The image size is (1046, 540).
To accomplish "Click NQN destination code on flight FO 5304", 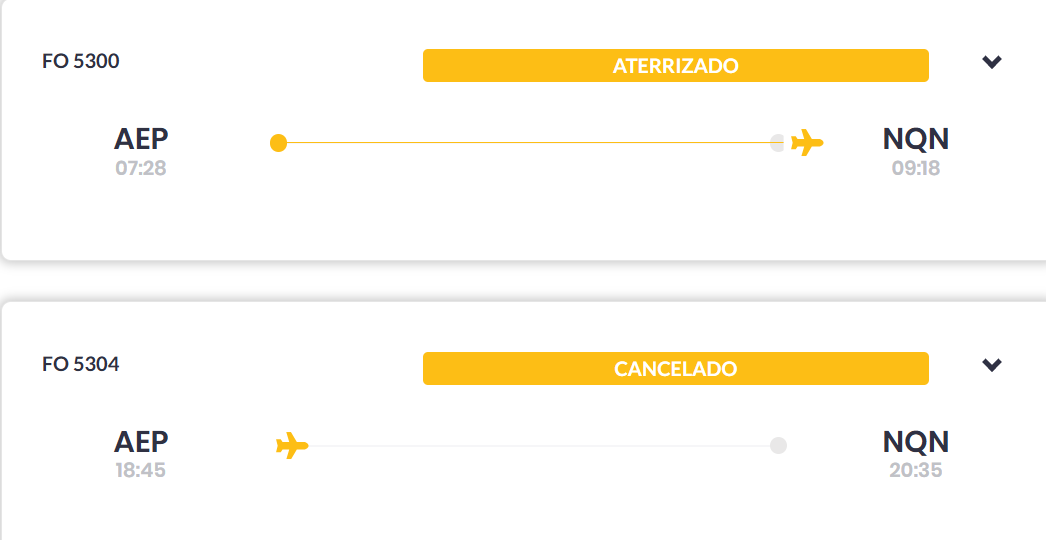I will coord(916,441).
